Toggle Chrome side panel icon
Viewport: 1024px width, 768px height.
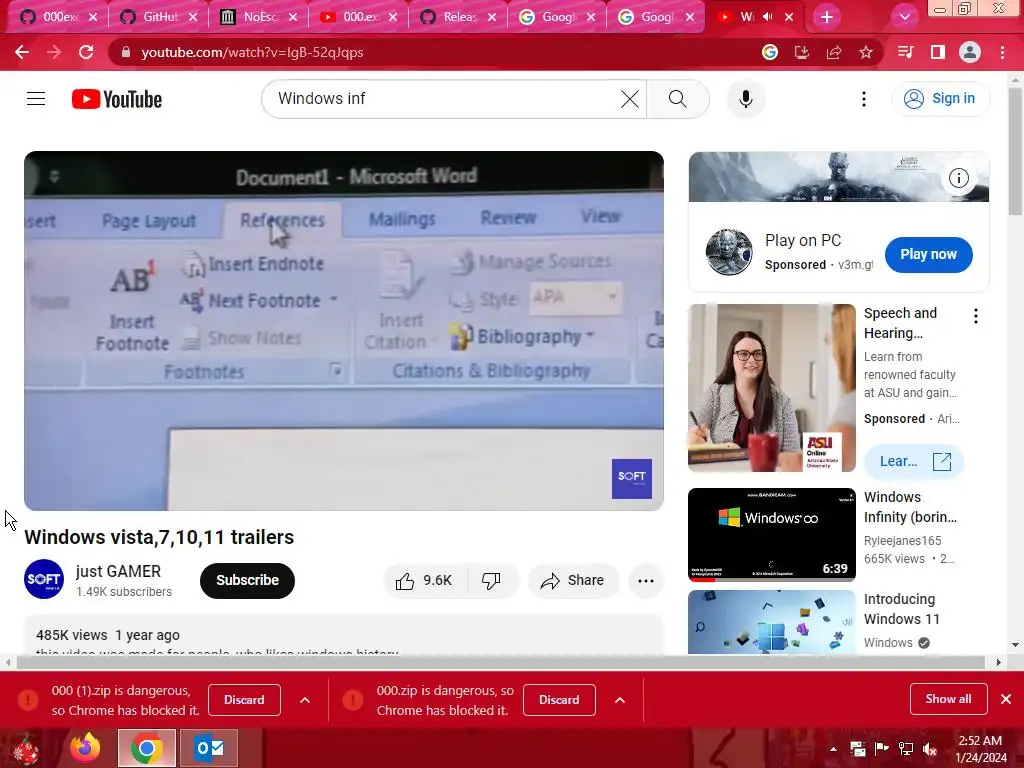point(938,52)
